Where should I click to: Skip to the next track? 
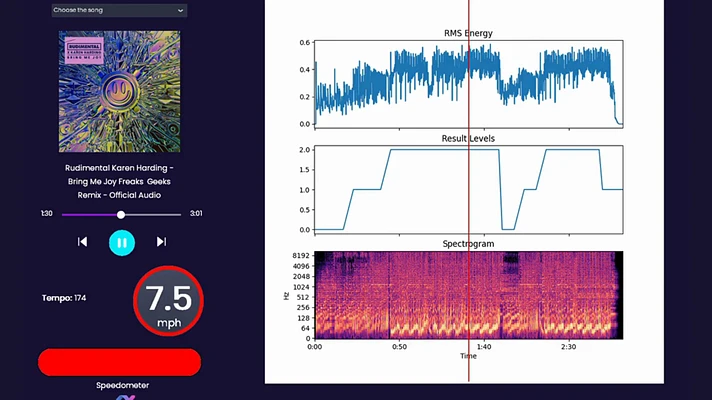point(161,242)
